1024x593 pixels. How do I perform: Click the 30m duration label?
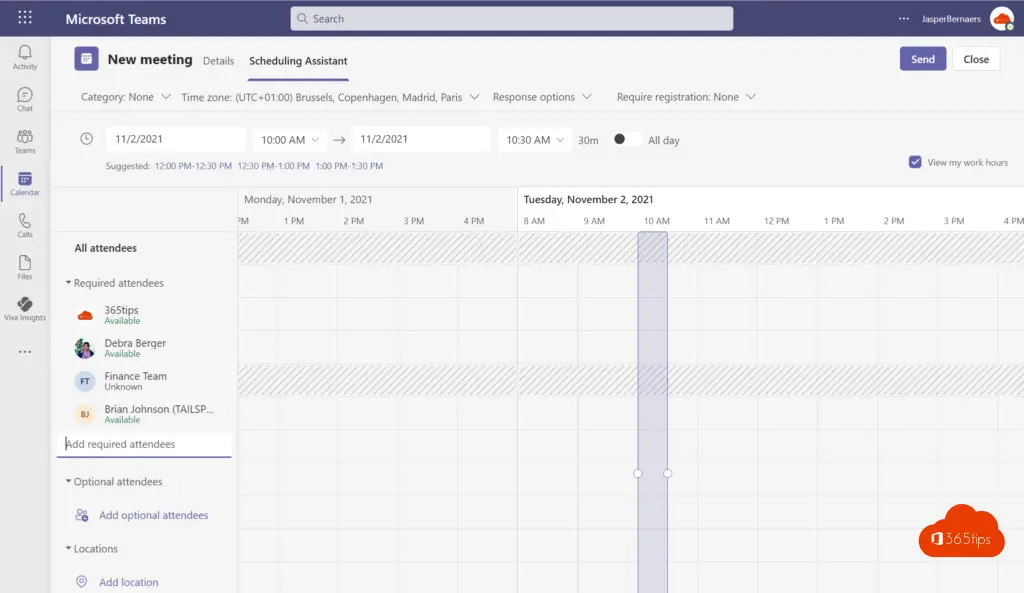588,140
